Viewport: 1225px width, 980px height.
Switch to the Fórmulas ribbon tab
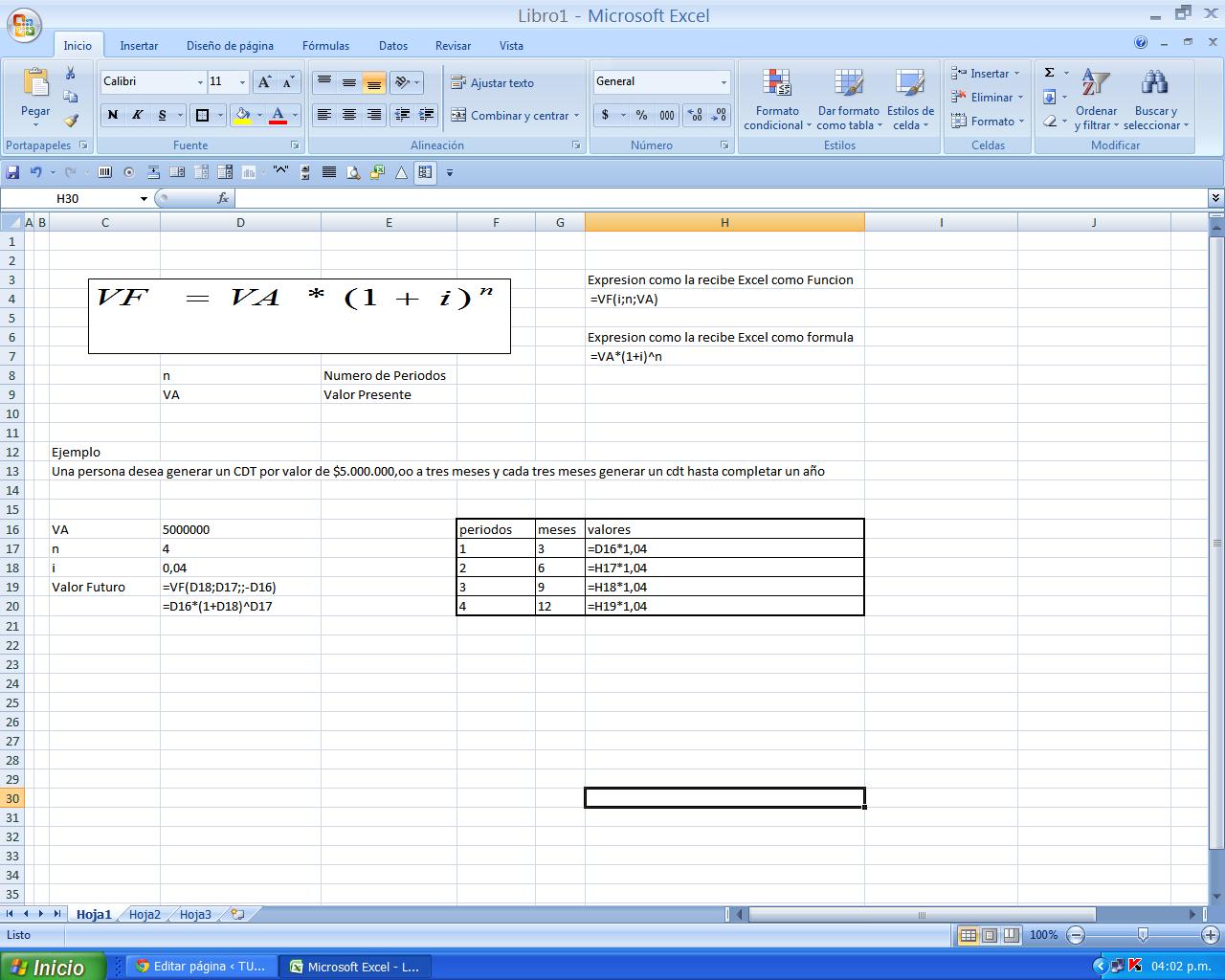(x=325, y=45)
